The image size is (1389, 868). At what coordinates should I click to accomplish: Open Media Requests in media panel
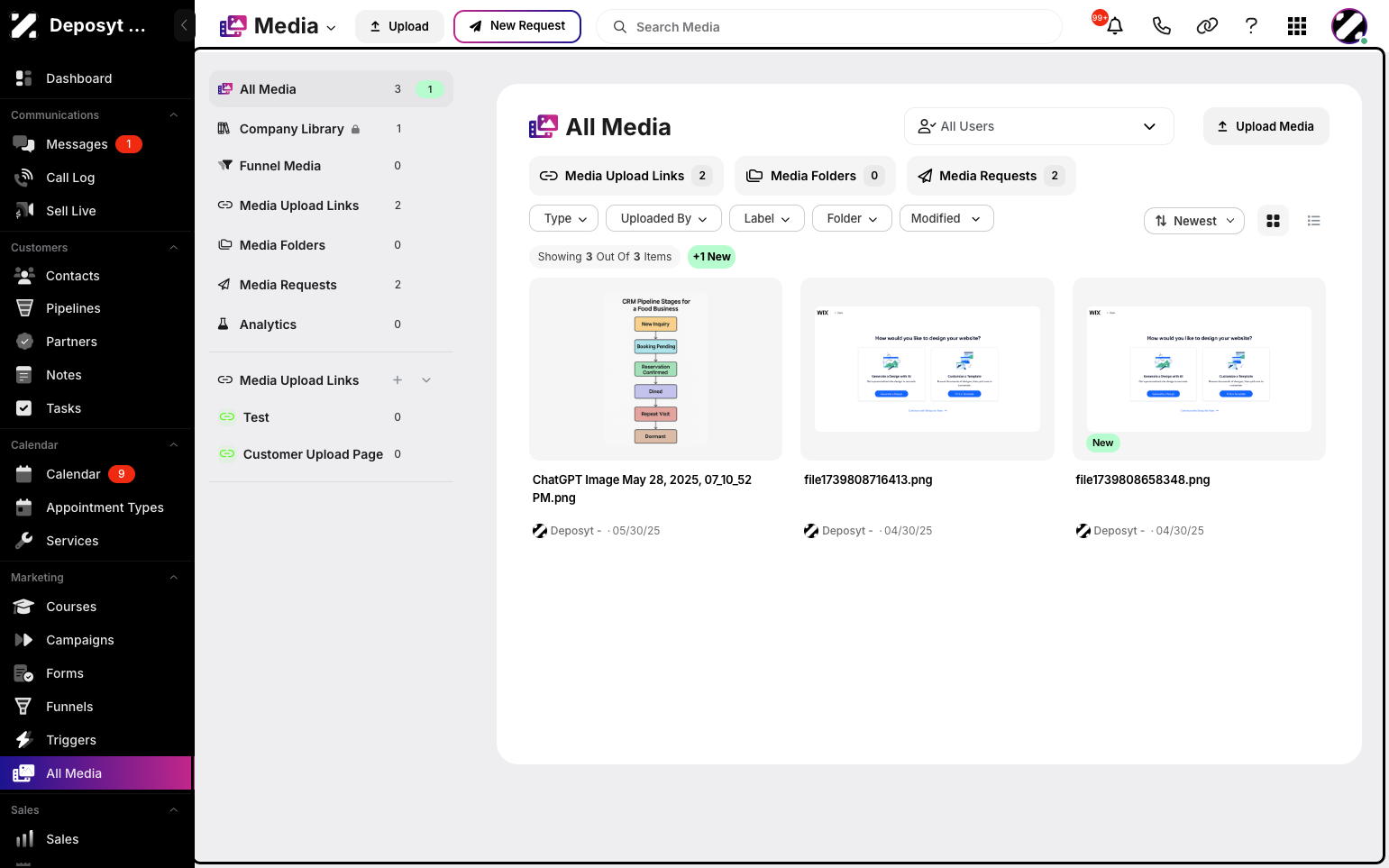(x=331, y=285)
